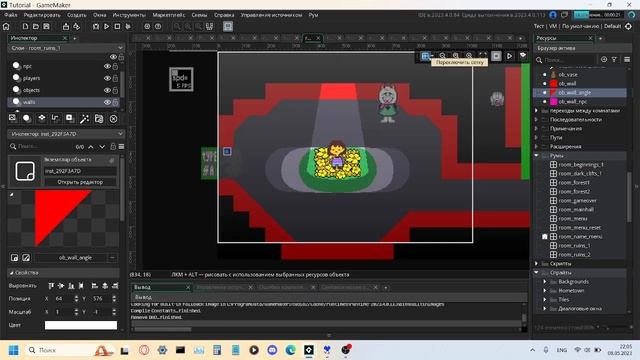640x360 pixels.
Task: Click the Цвет white color swatch
Action: tap(81, 325)
